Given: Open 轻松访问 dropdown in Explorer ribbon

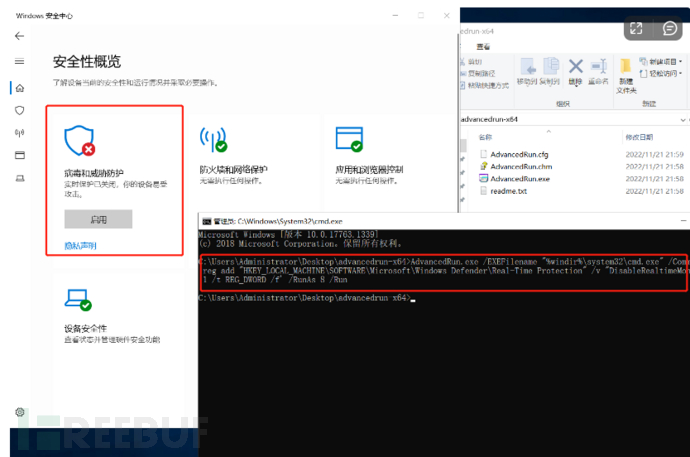Looking at the screenshot, I should pyautogui.click(x=661, y=73).
